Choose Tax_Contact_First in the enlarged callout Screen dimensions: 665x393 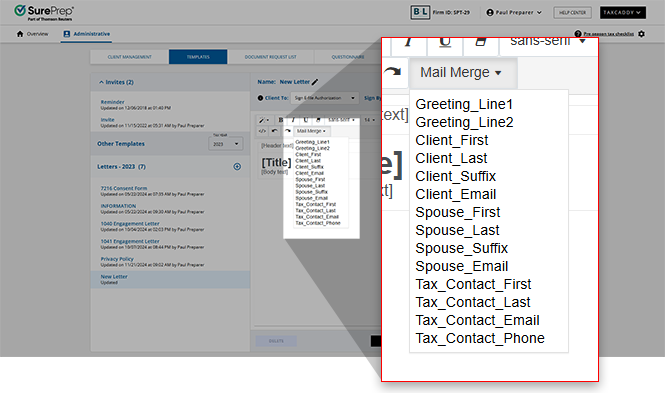pos(473,284)
